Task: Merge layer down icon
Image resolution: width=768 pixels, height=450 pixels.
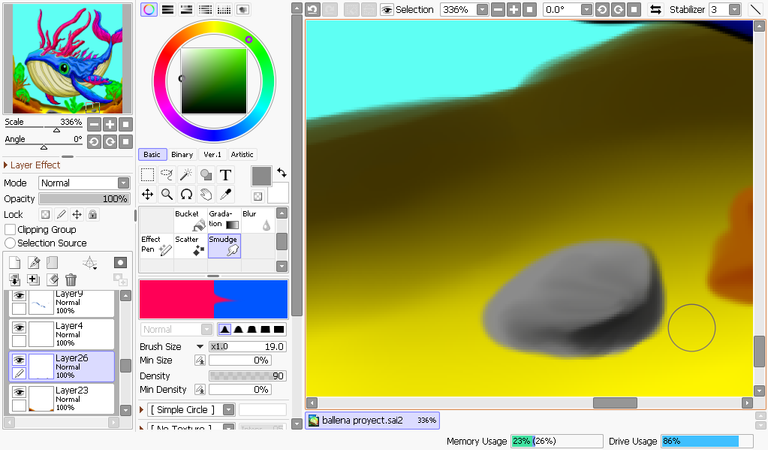Action: pyautogui.click(x=15, y=280)
